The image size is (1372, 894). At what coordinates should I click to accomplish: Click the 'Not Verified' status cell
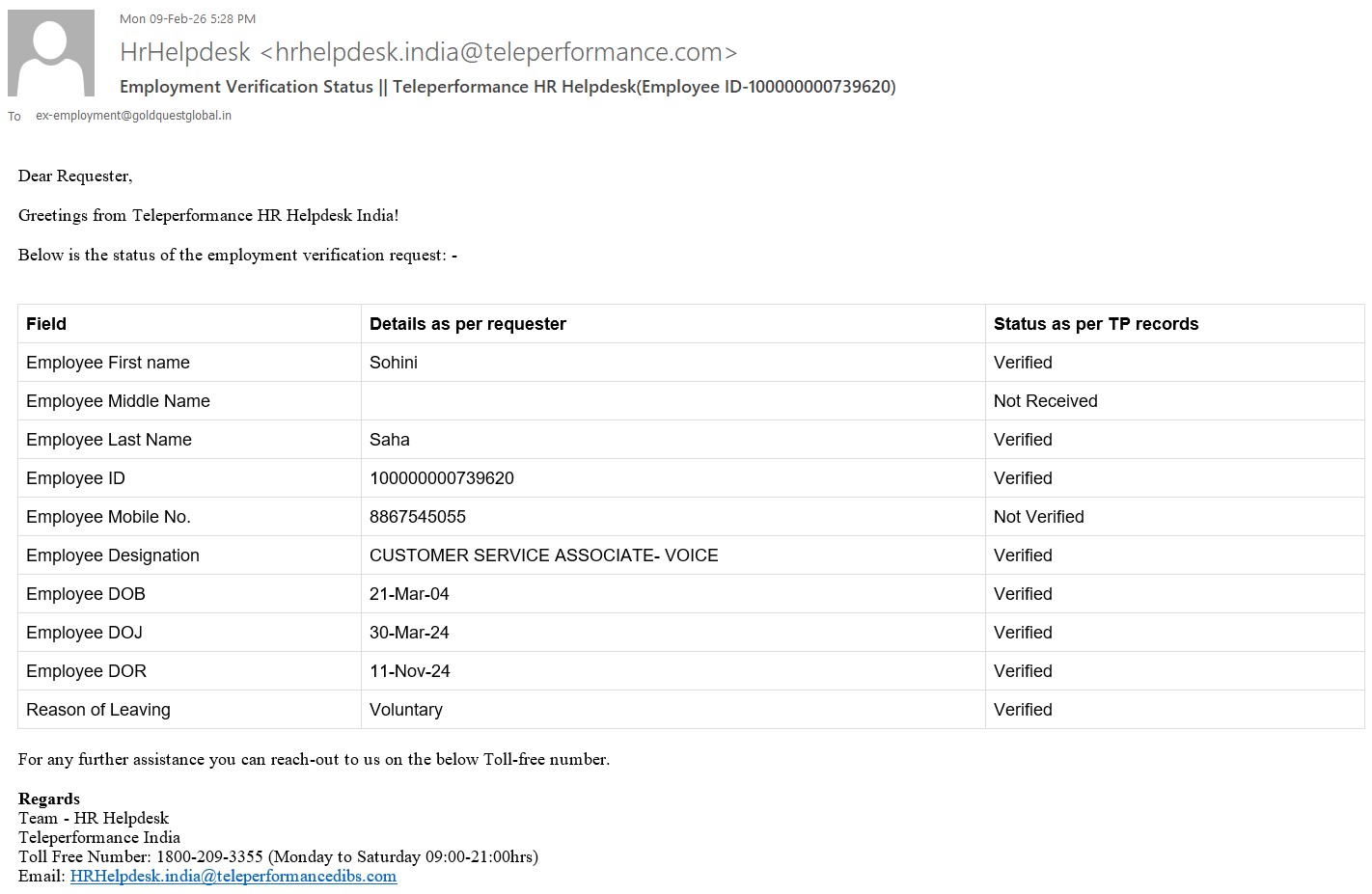click(1039, 517)
